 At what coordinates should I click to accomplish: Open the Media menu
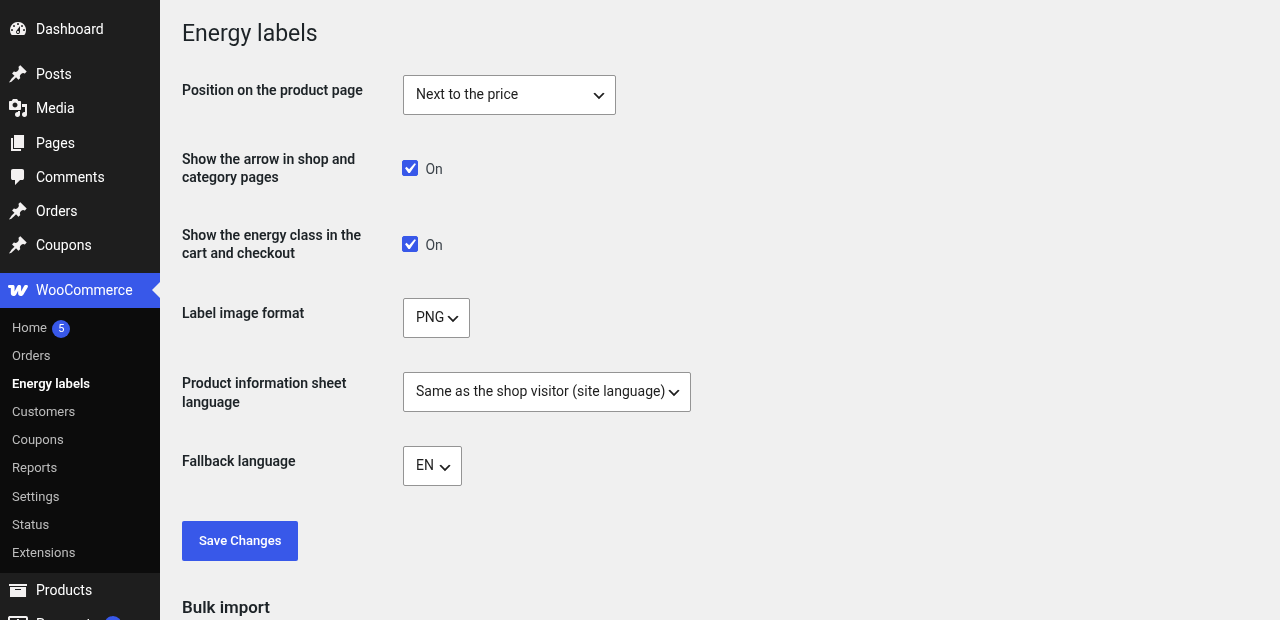point(80,108)
